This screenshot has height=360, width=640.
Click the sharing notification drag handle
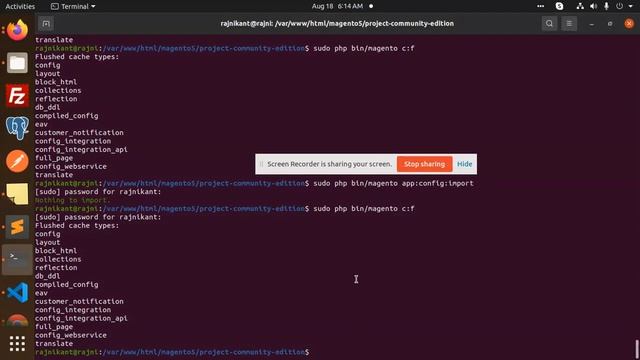pyautogui.click(x=261, y=164)
